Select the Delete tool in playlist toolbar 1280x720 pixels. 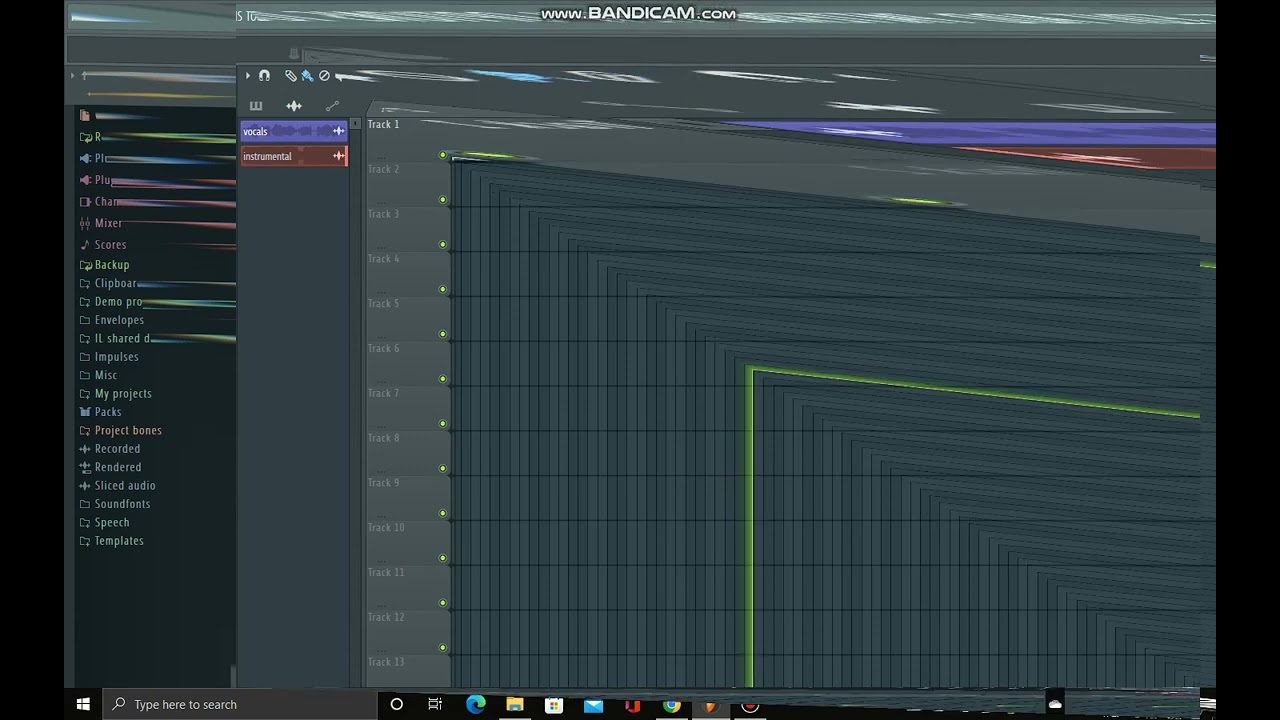(324, 75)
